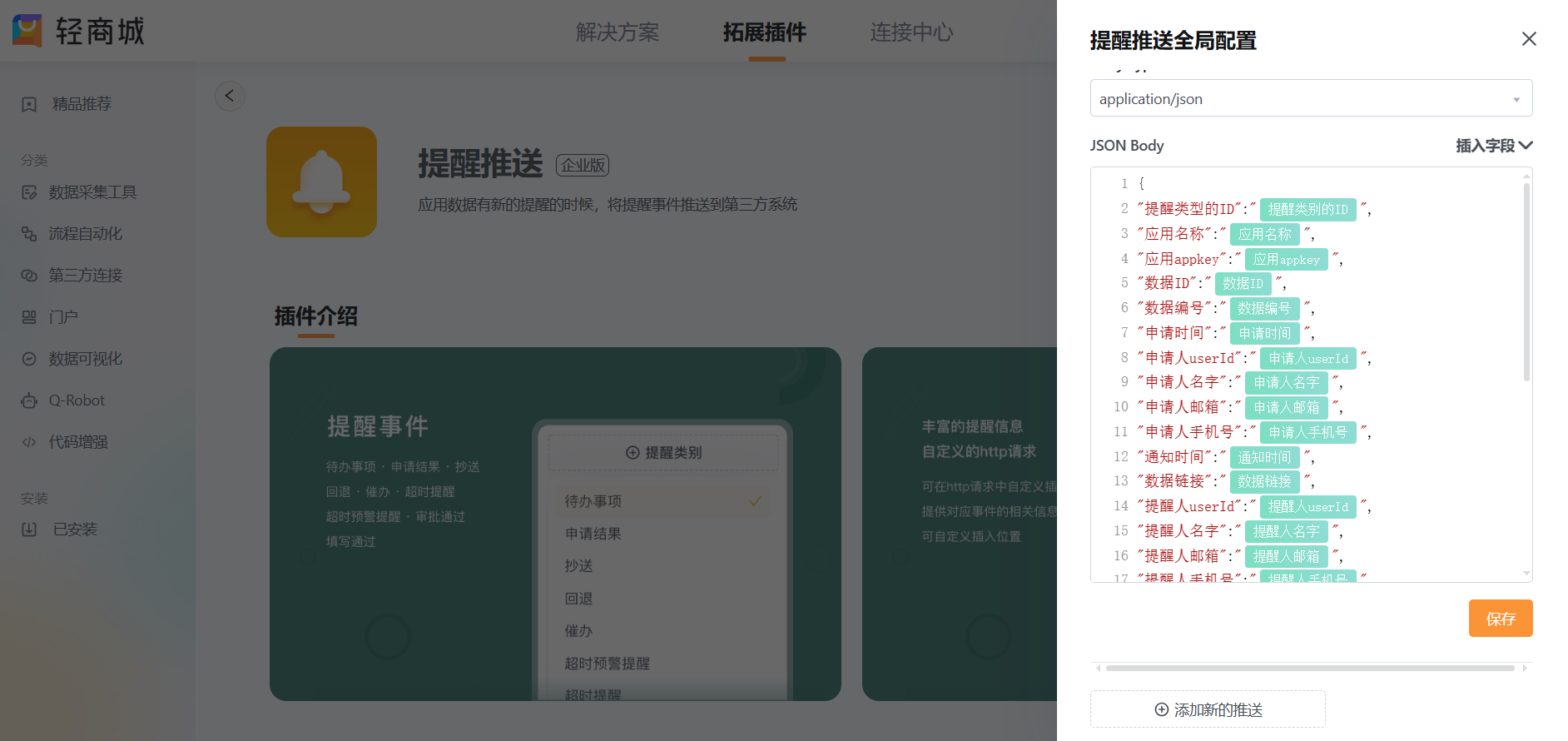Click the 申请人手机号 field tag
Screen dimensions: 1568x741
[1308, 432]
